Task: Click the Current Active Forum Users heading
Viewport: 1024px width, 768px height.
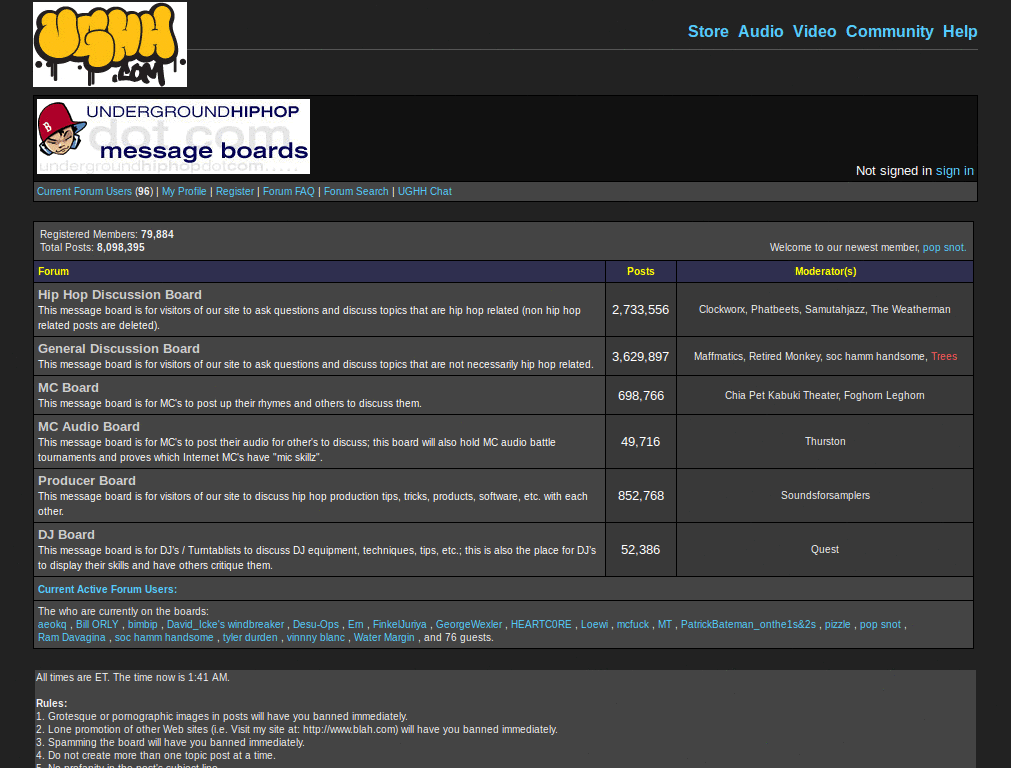Action: 107,589
